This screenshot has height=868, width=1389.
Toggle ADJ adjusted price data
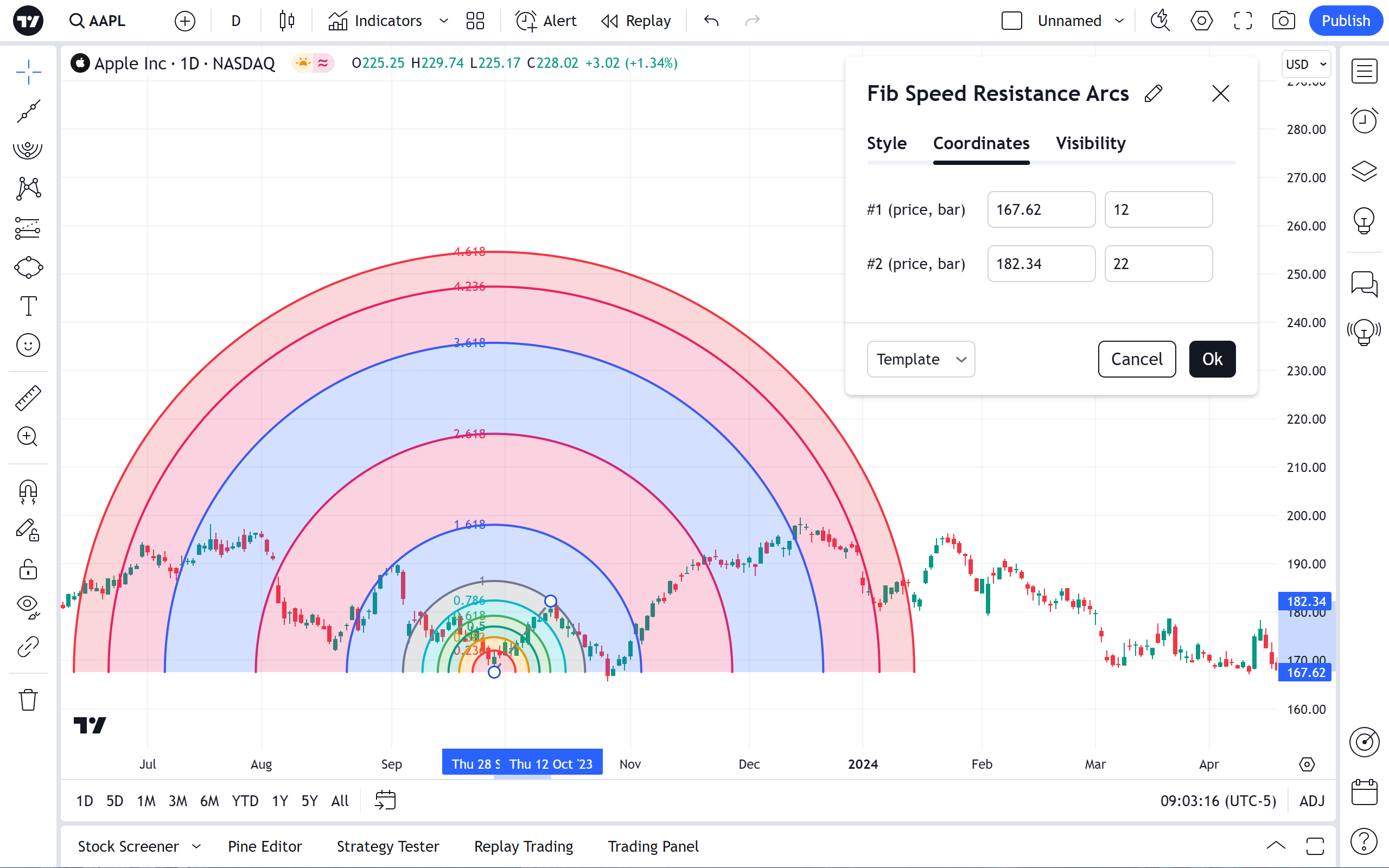click(x=1311, y=801)
